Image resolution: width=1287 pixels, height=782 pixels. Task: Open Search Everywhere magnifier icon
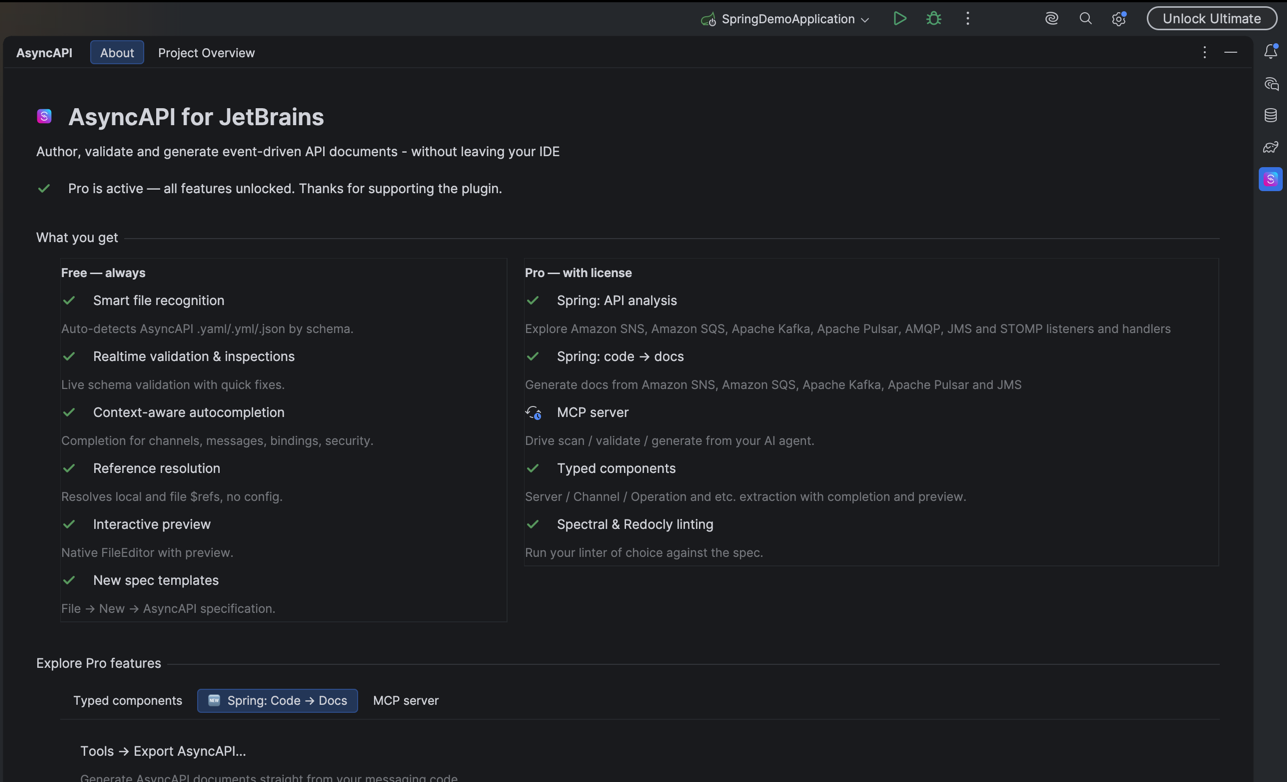click(x=1086, y=18)
